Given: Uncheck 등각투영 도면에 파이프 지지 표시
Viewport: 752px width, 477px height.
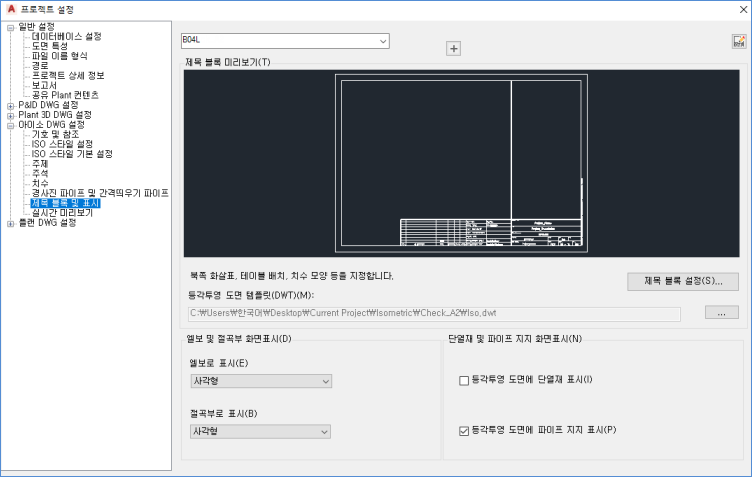Looking at the screenshot, I should click(x=464, y=431).
